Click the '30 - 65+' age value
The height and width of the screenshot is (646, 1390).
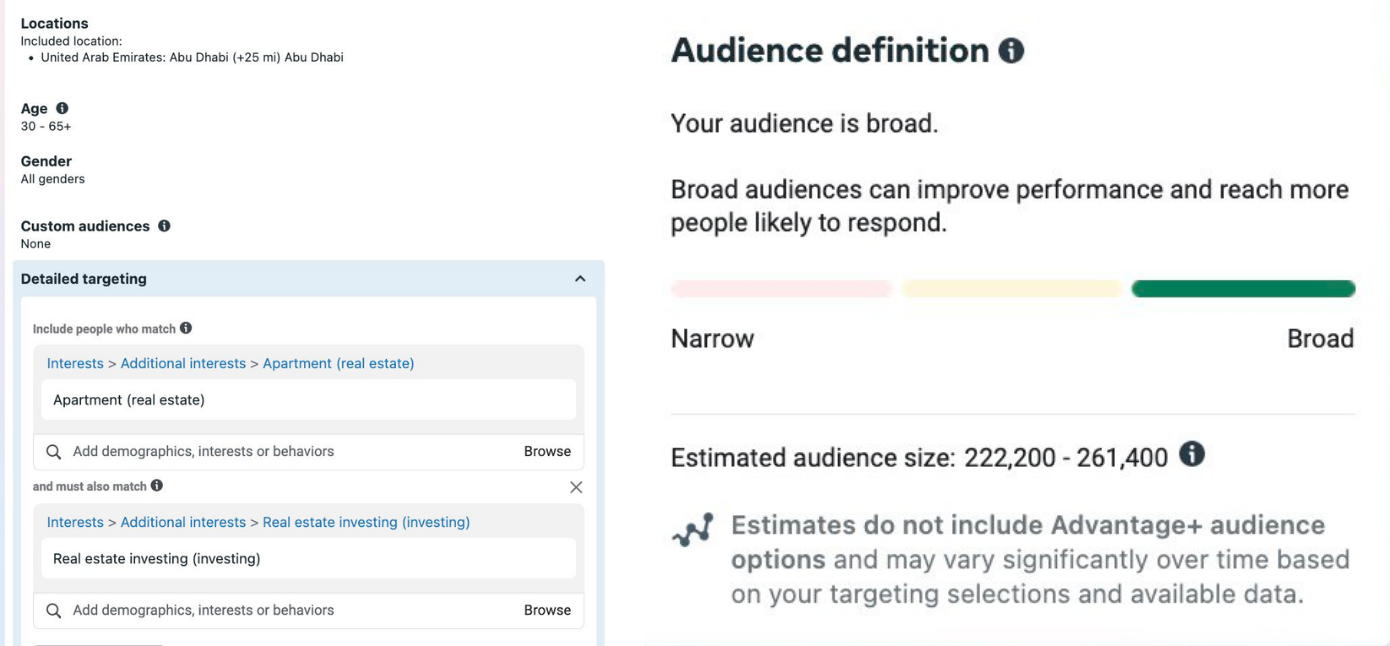[46, 127]
